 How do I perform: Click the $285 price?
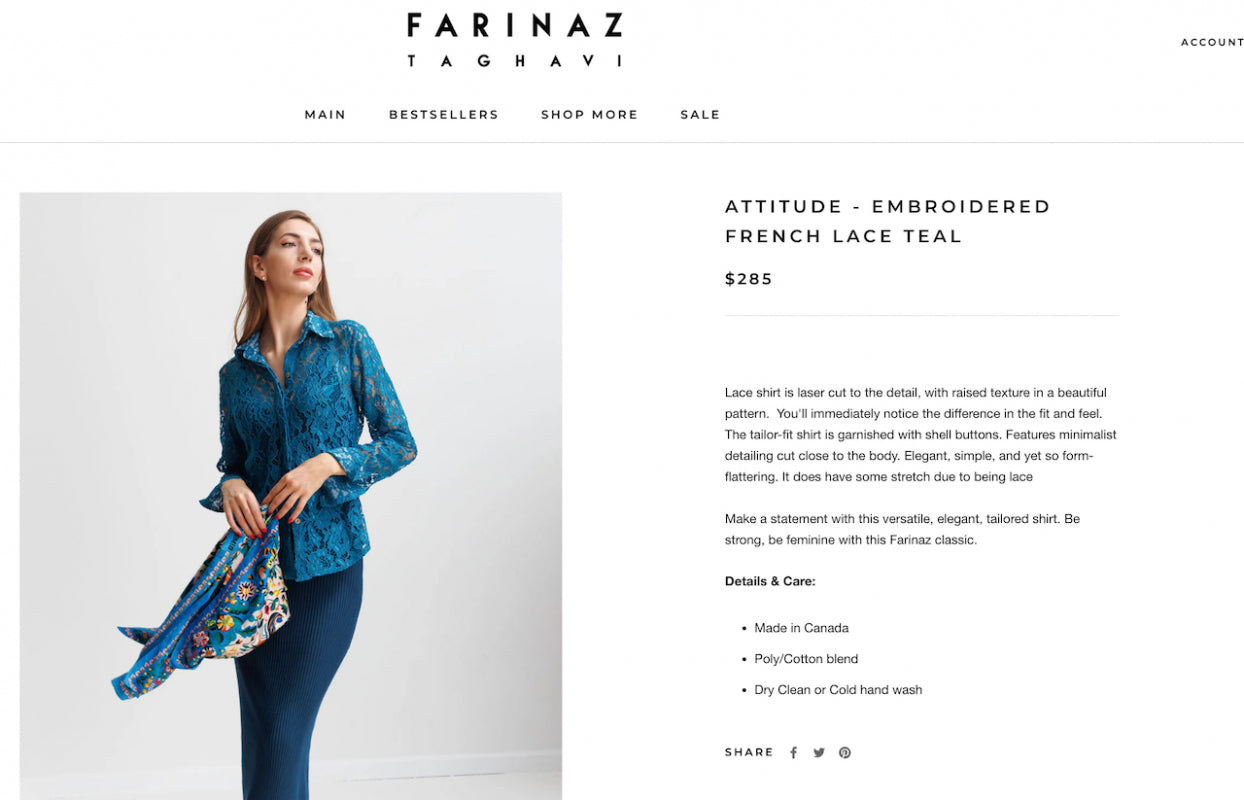click(x=749, y=279)
